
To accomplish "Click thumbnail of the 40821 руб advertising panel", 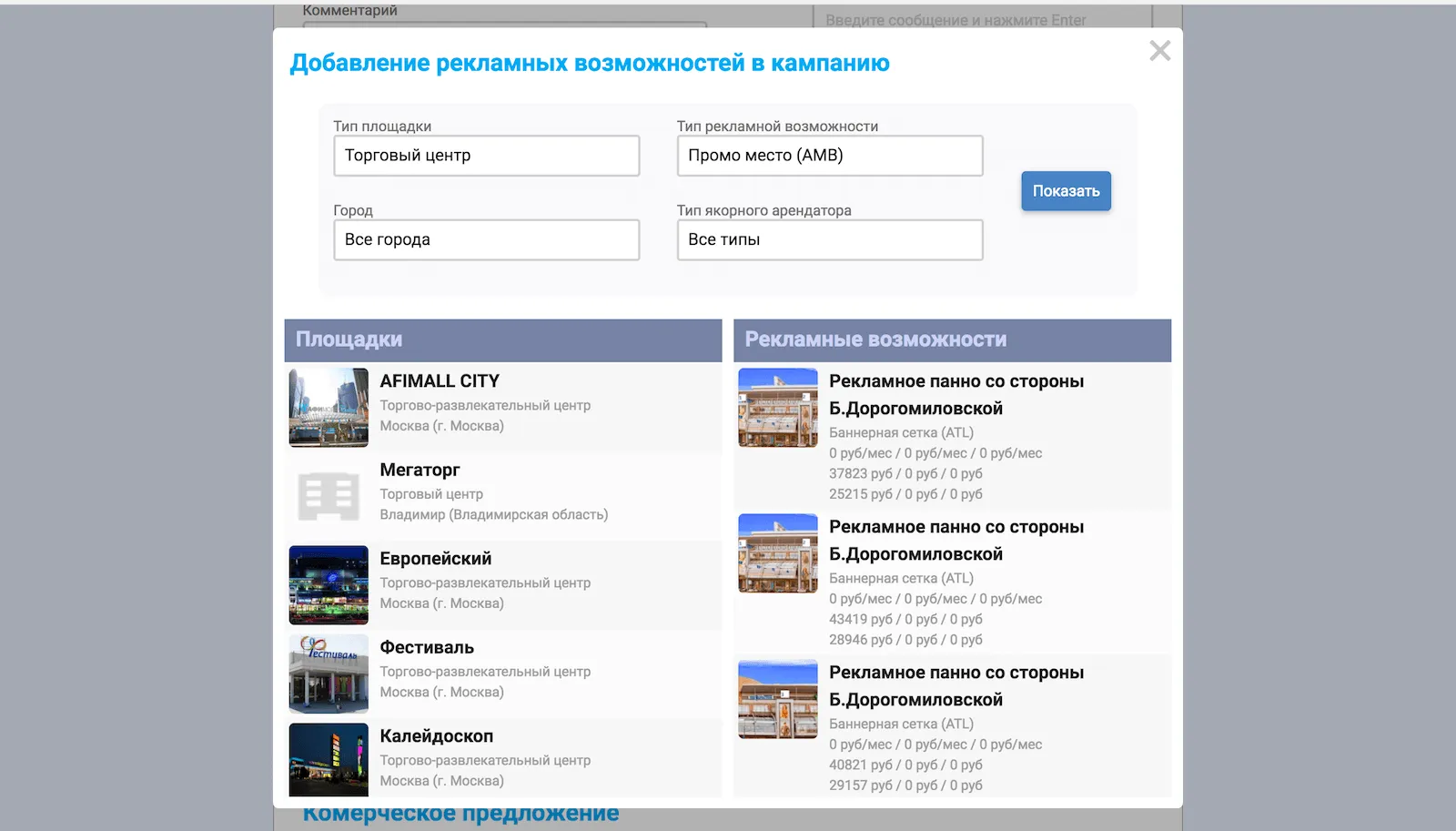I will tap(778, 699).
